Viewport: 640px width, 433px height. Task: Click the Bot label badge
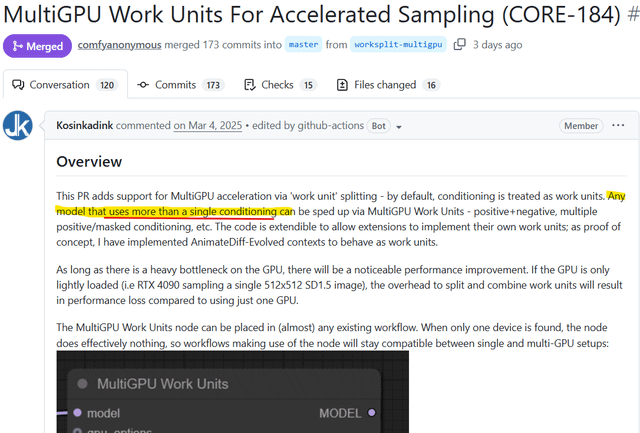pyautogui.click(x=378, y=126)
